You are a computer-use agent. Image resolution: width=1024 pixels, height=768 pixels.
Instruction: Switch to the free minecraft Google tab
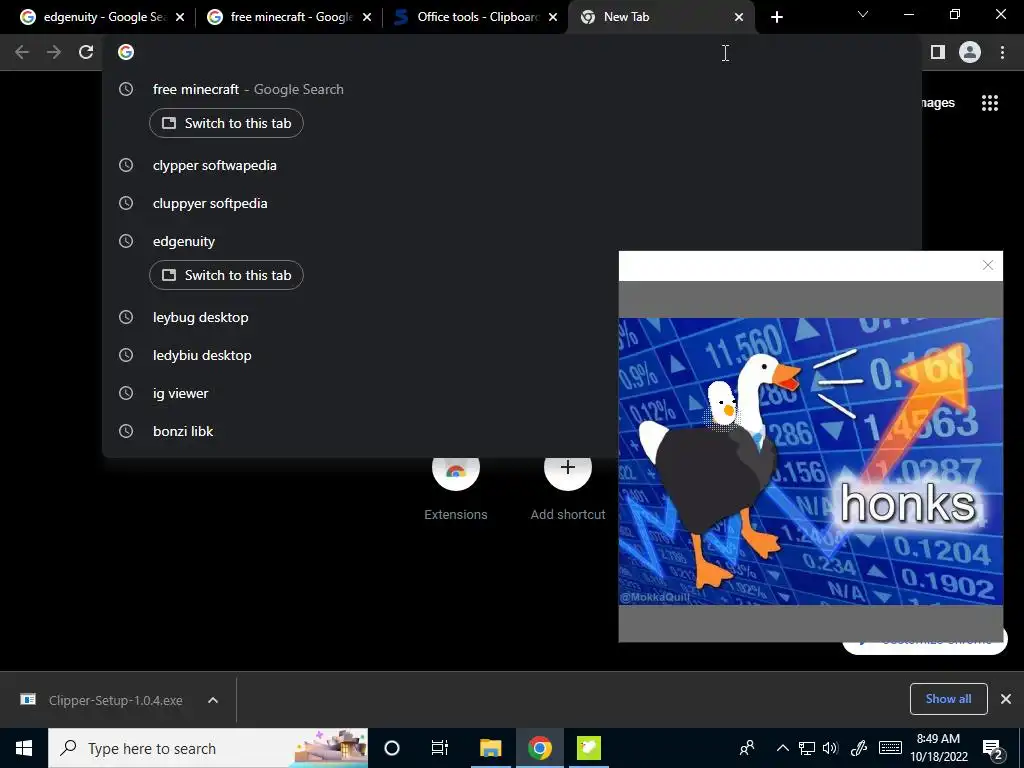281,17
